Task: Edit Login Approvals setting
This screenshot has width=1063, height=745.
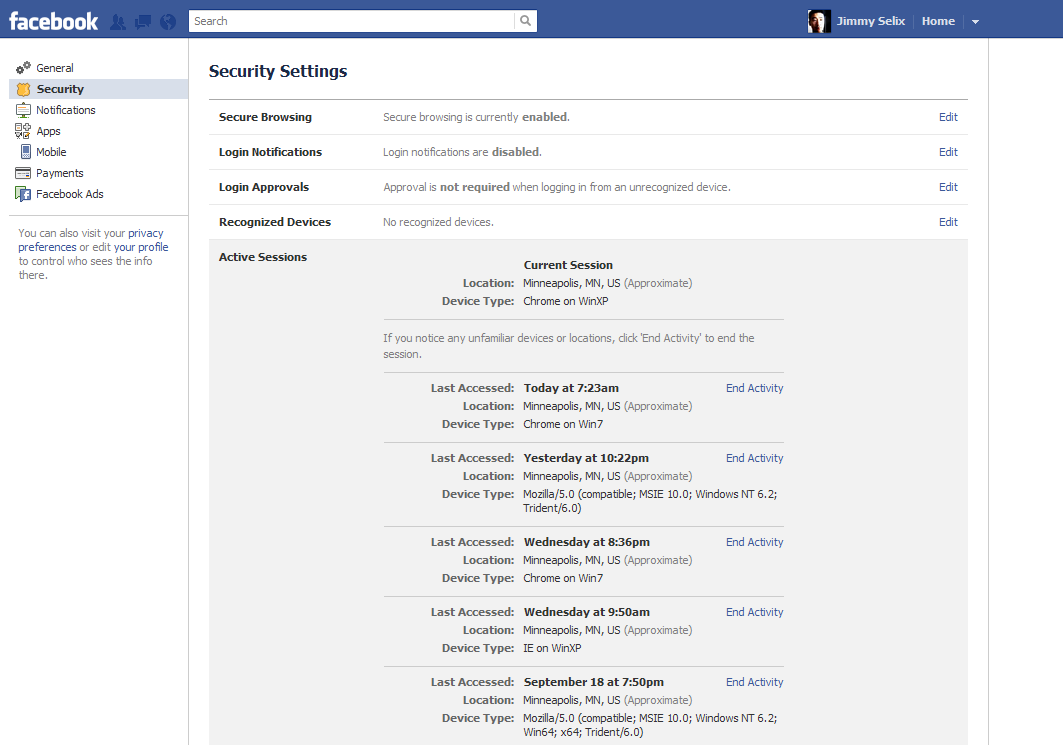Action: tap(948, 187)
